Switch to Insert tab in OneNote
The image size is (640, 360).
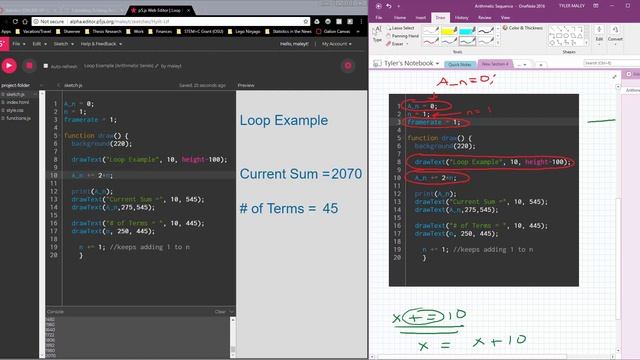tap(420, 18)
